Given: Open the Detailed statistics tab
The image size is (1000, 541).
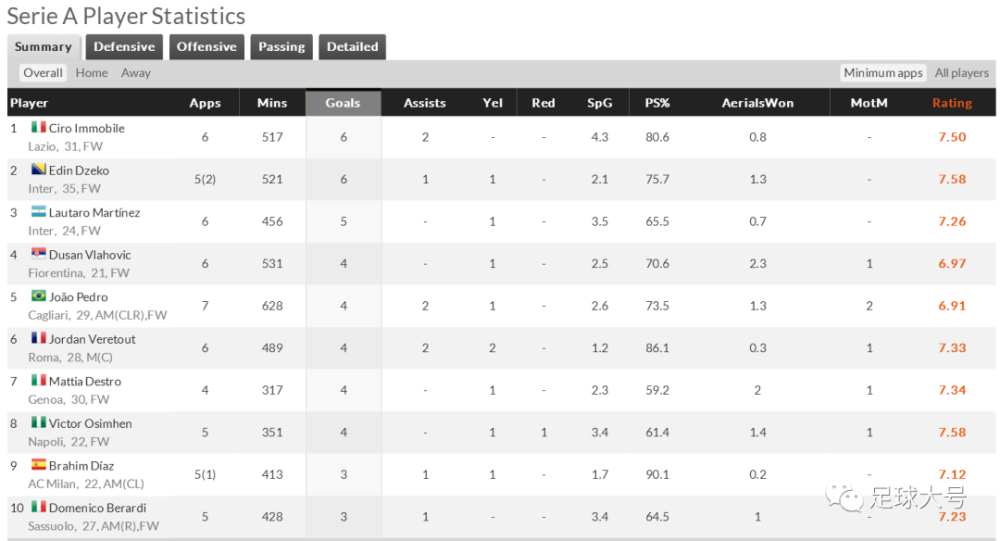Looking at the screenshot, I should [352, 47].
